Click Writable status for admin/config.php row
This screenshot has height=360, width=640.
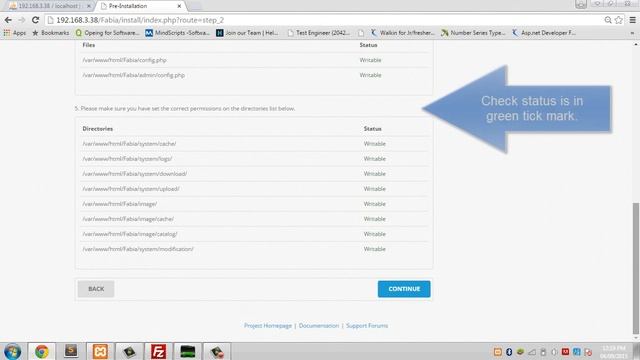371,75
